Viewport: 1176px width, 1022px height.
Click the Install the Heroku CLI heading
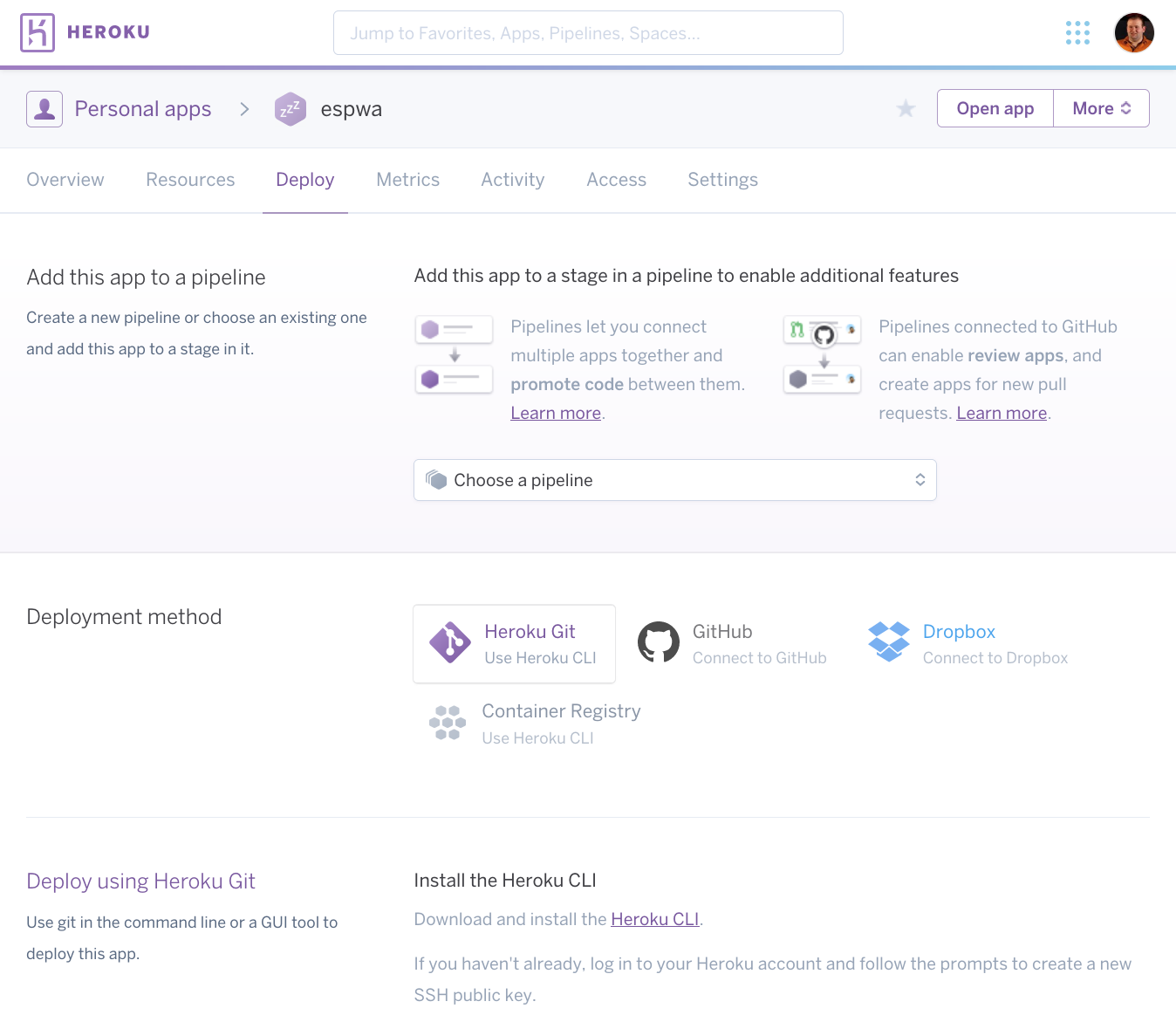click(x=505, y=881)
